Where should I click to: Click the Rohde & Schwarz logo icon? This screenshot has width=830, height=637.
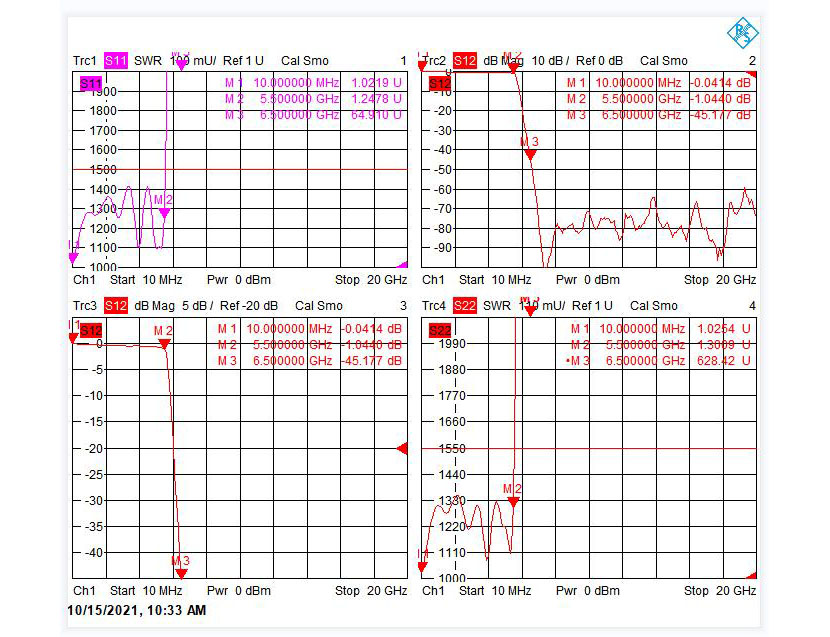[x=742, y=33]
